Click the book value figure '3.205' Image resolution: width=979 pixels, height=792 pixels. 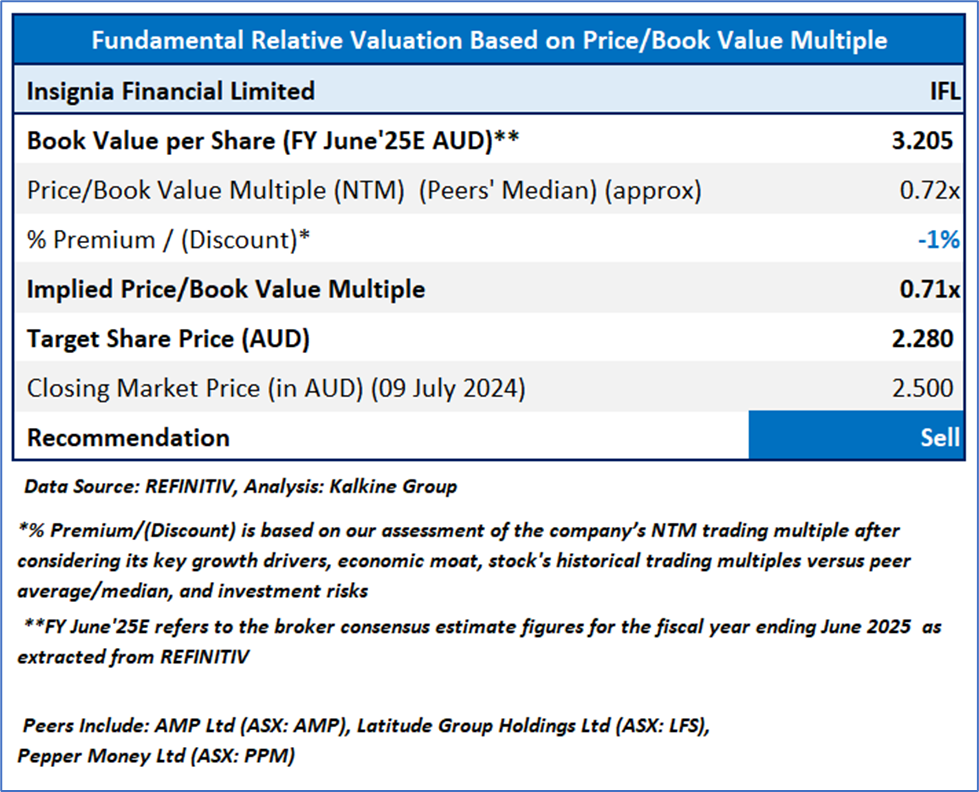coord(922,141)
